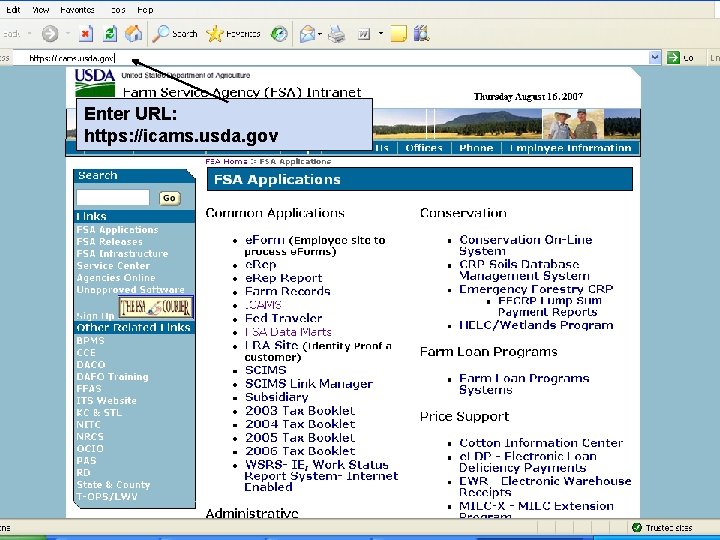Open the eForm employee site link
This screenshot has width=720, height=540.
point(264,240)
